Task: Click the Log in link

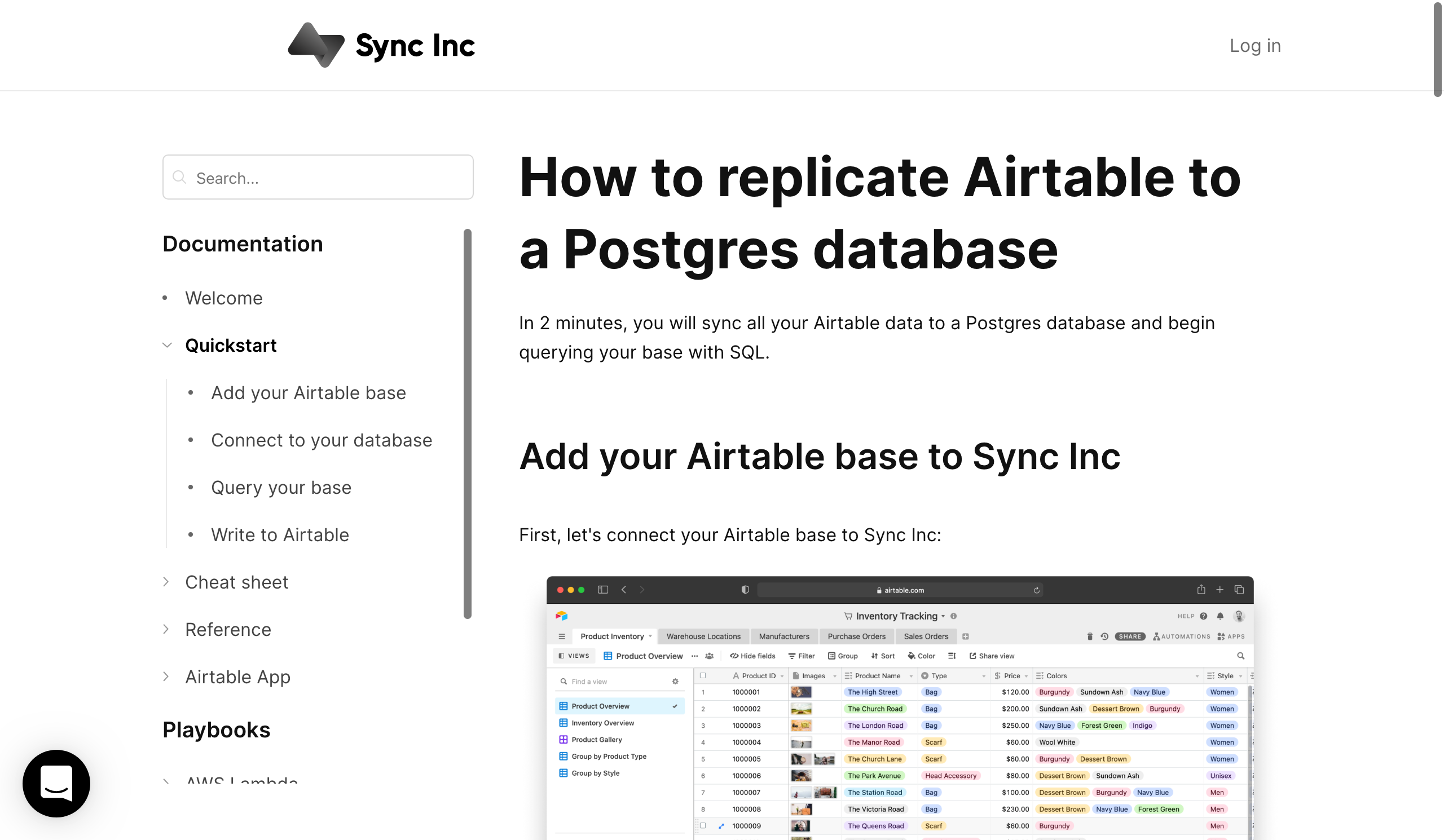Action: (1255, 45)
